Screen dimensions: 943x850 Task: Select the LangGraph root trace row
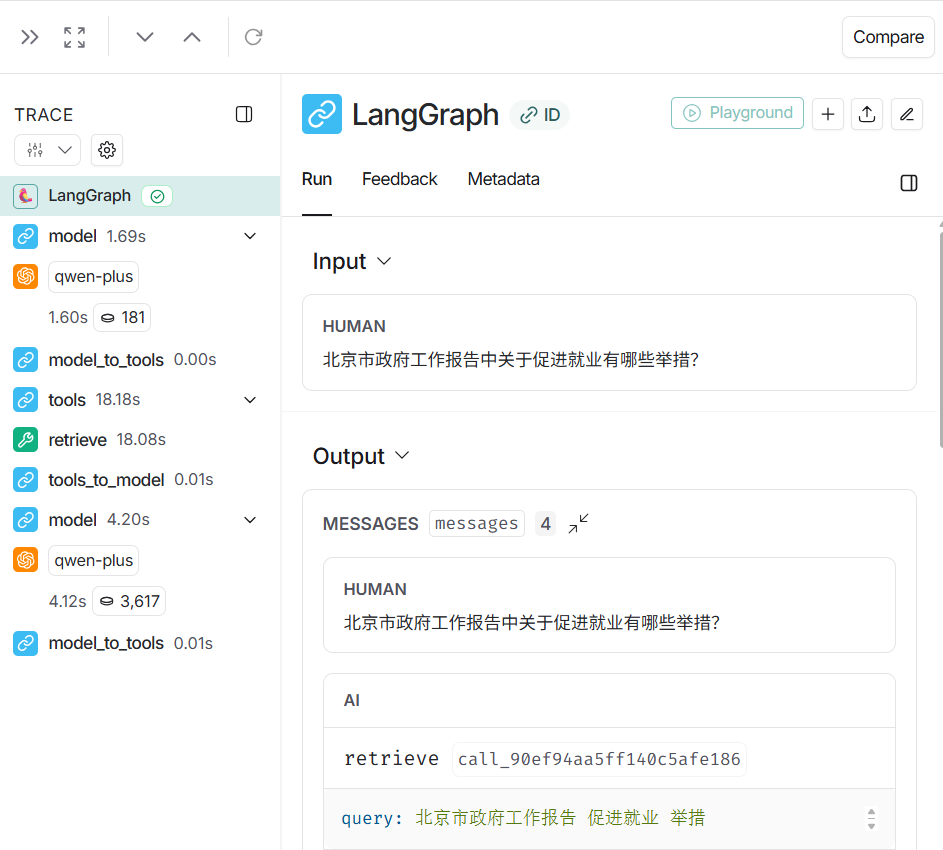coord(140,196)
